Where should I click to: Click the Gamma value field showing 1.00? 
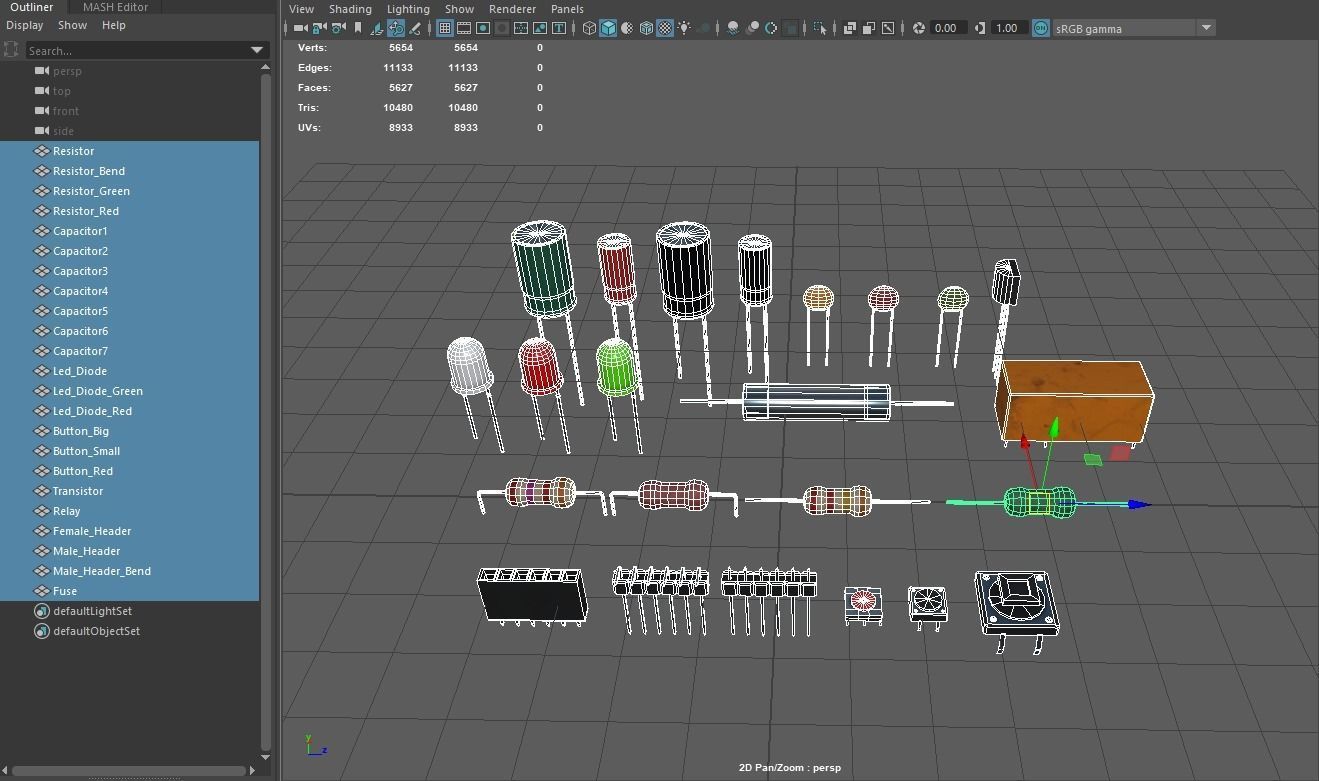click(x=1008, y=28)
